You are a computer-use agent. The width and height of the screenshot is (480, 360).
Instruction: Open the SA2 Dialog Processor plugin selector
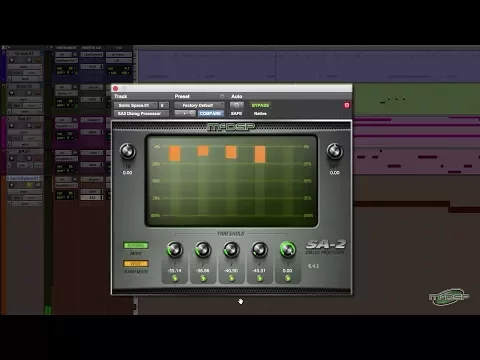(x=141, y=114)
